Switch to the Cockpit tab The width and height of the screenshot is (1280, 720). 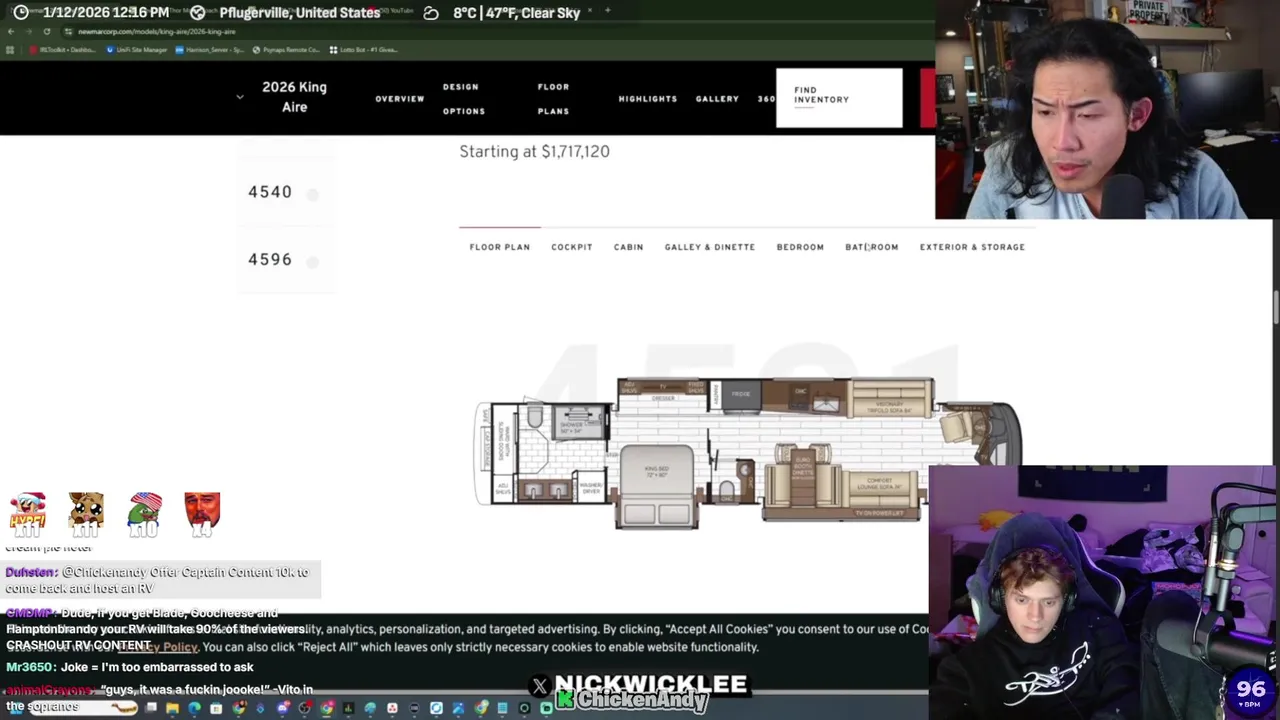[x=572, y=247]
